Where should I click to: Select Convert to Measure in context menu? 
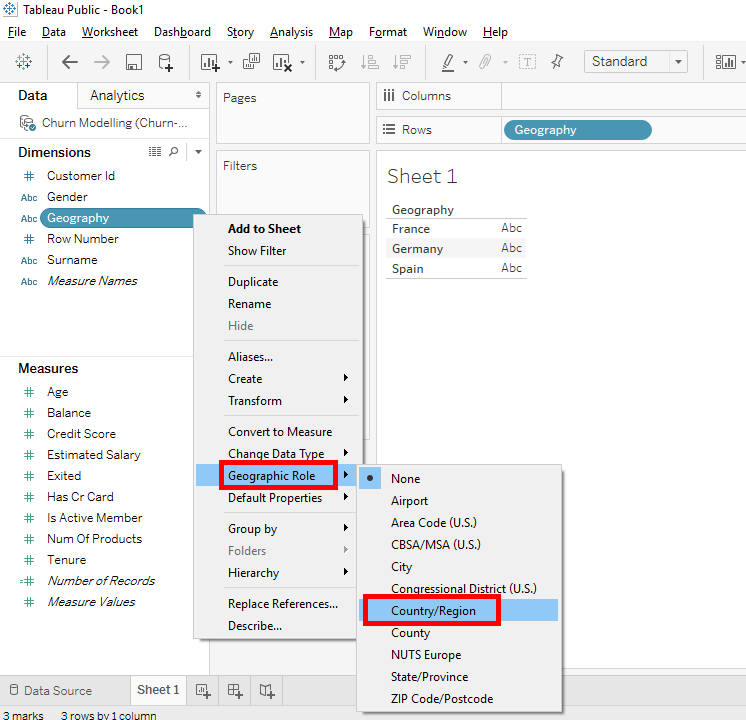279,432
